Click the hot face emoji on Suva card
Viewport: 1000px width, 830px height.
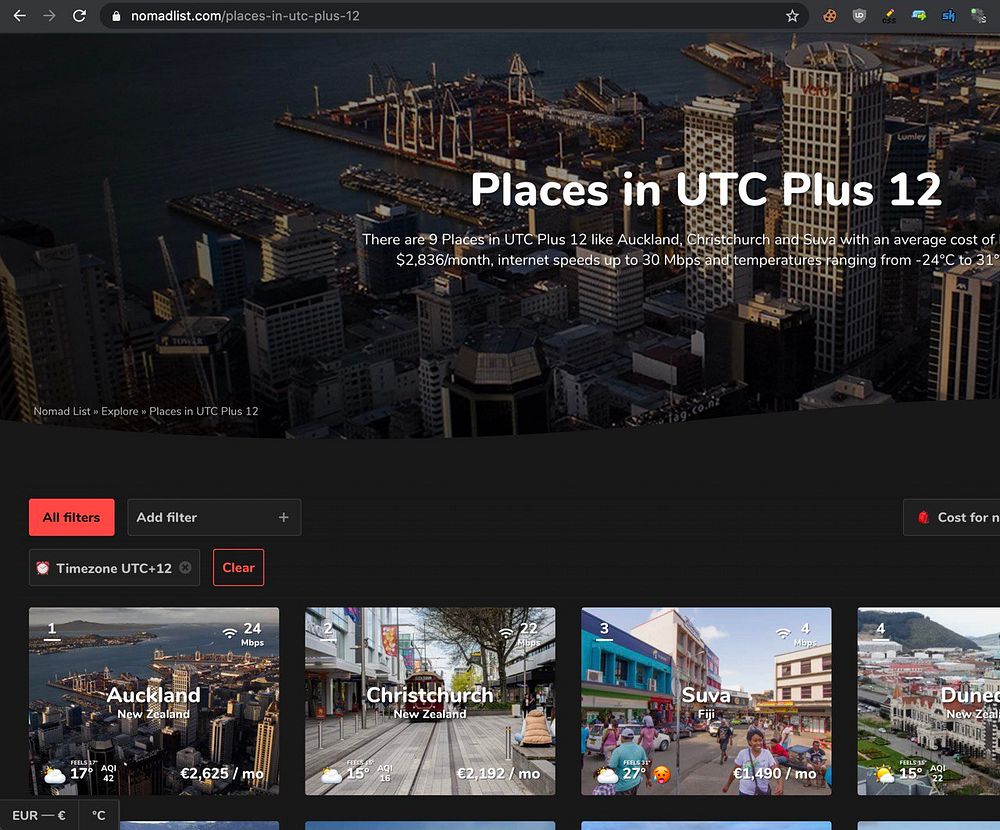[x=662, y=774]
